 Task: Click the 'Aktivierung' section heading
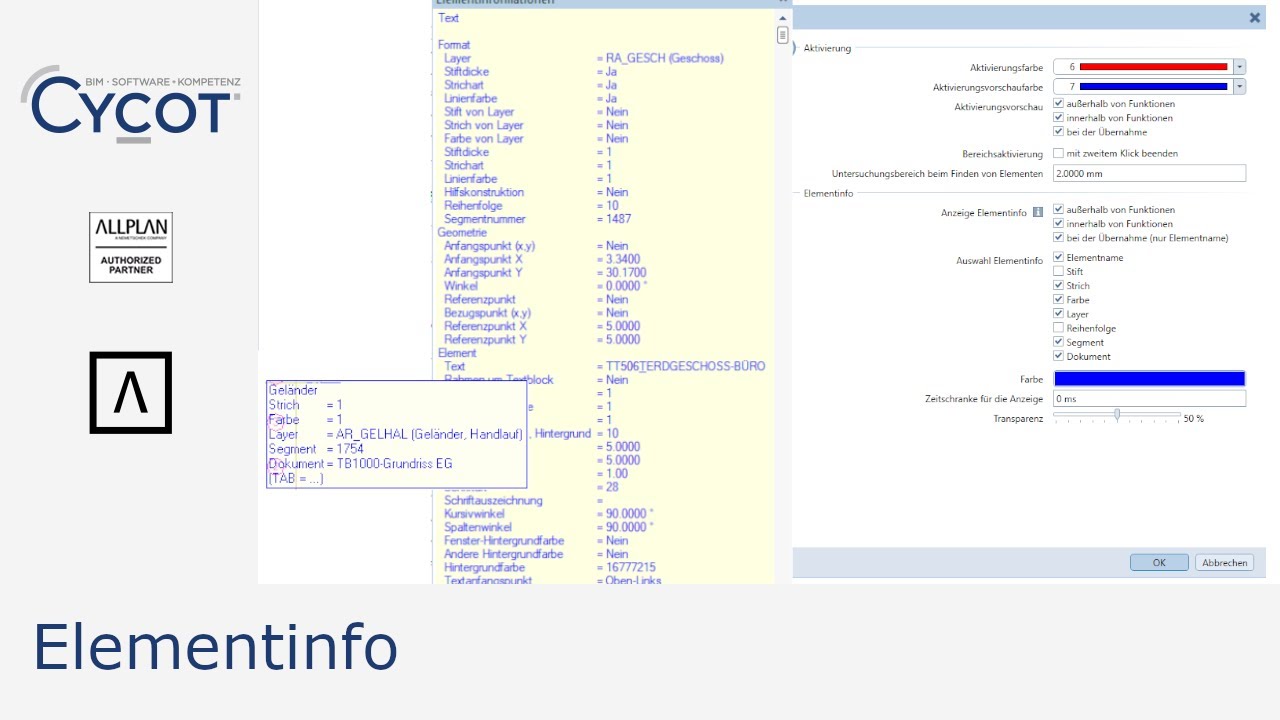point(827,48)
